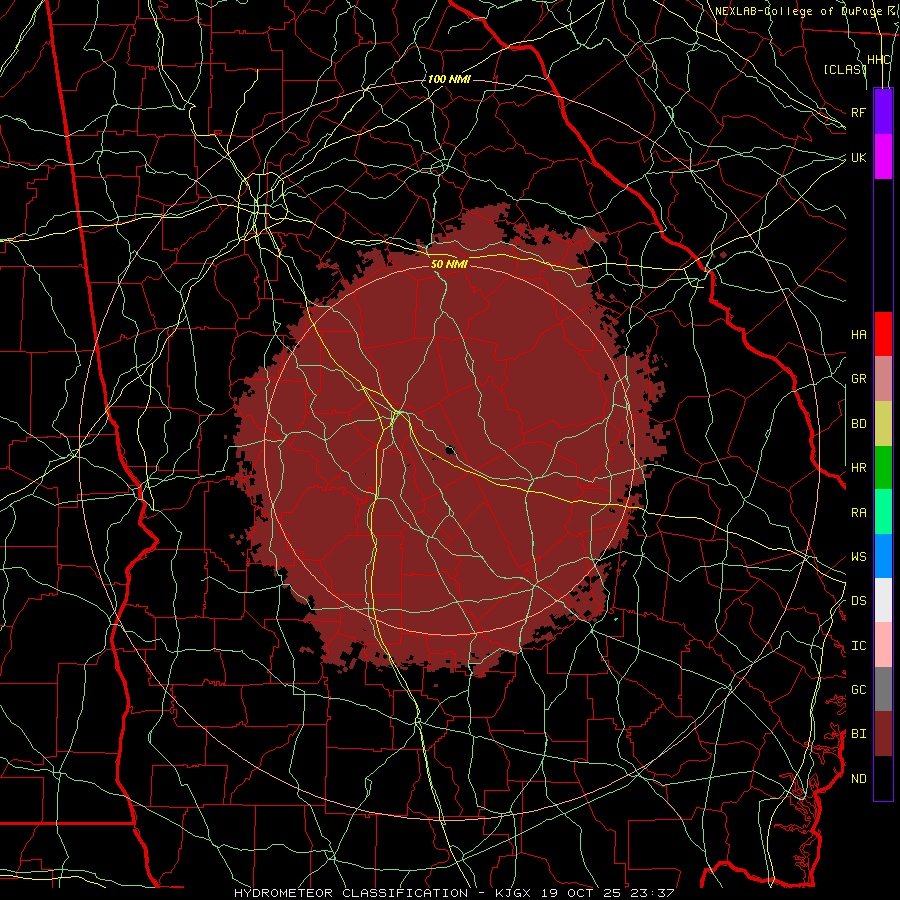900x900 pixels.
Task: Click the HA legend label
Action: [859, 335]
